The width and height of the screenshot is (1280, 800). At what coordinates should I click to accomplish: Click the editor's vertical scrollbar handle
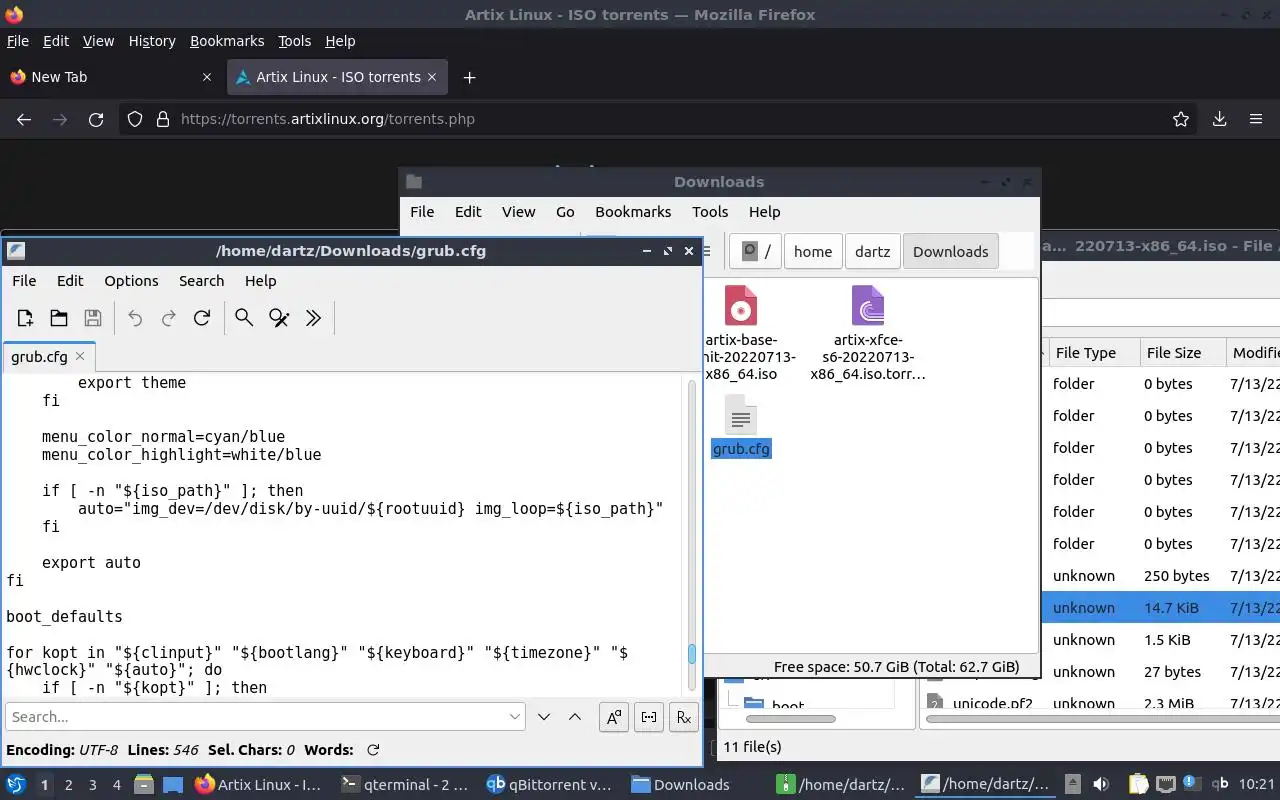pos(691,654)
